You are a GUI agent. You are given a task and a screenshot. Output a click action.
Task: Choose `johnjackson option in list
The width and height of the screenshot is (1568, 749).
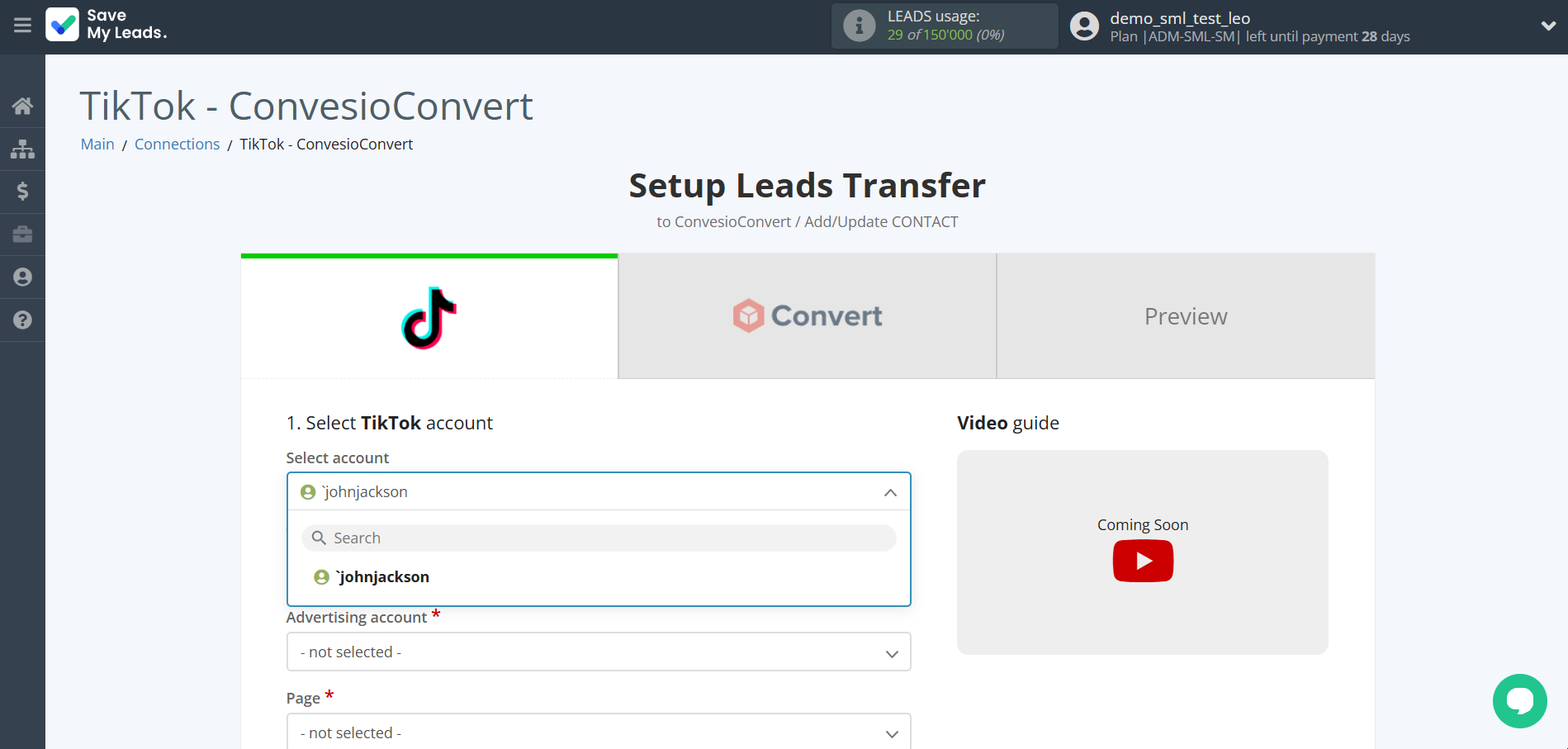[599, 576]
